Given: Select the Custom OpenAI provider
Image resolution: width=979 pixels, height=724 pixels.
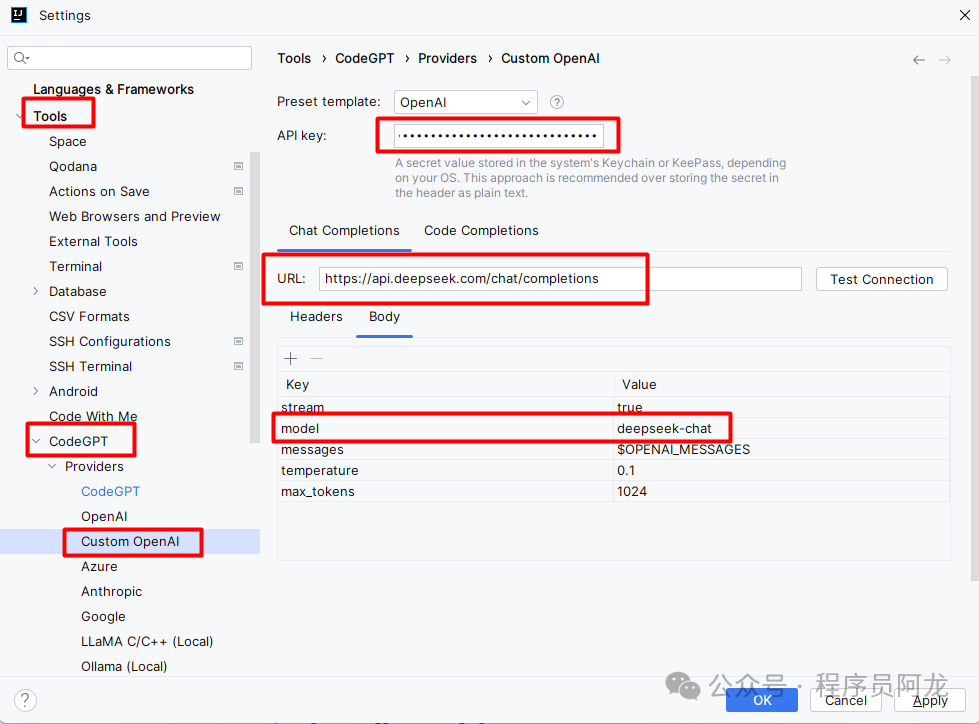Looking at the screenshot, I should coord(130,541).
